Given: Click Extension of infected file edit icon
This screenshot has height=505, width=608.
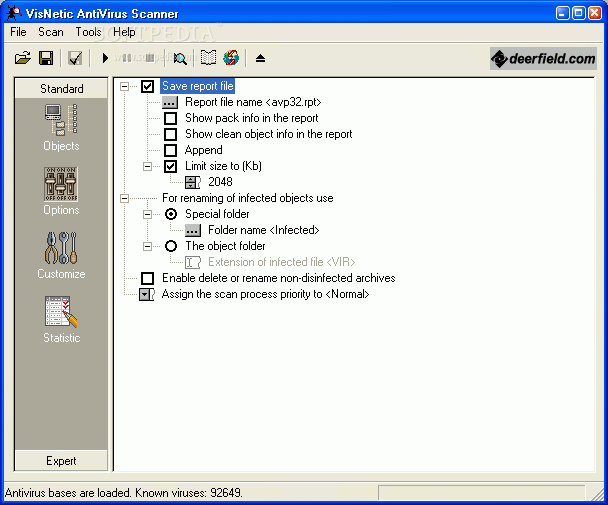Looking at the screenshot, I should [193, 262].
